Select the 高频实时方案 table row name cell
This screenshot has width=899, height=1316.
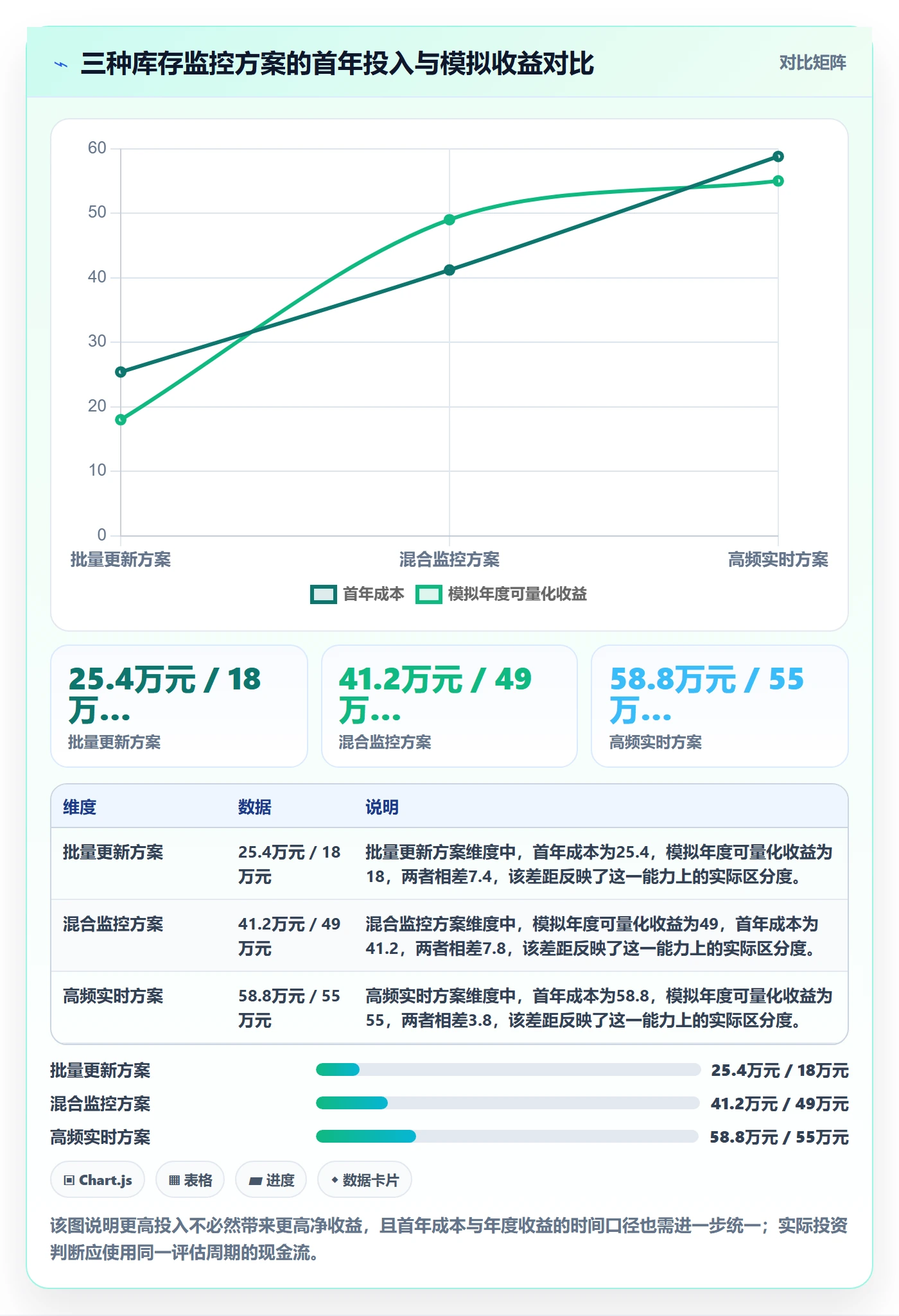[113, 996]
